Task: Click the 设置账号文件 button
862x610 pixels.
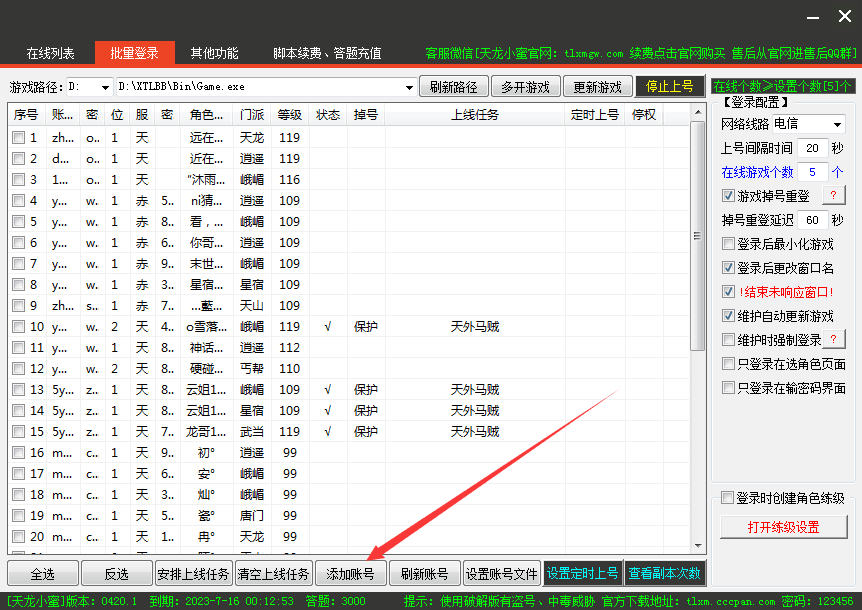Action: 501,574
